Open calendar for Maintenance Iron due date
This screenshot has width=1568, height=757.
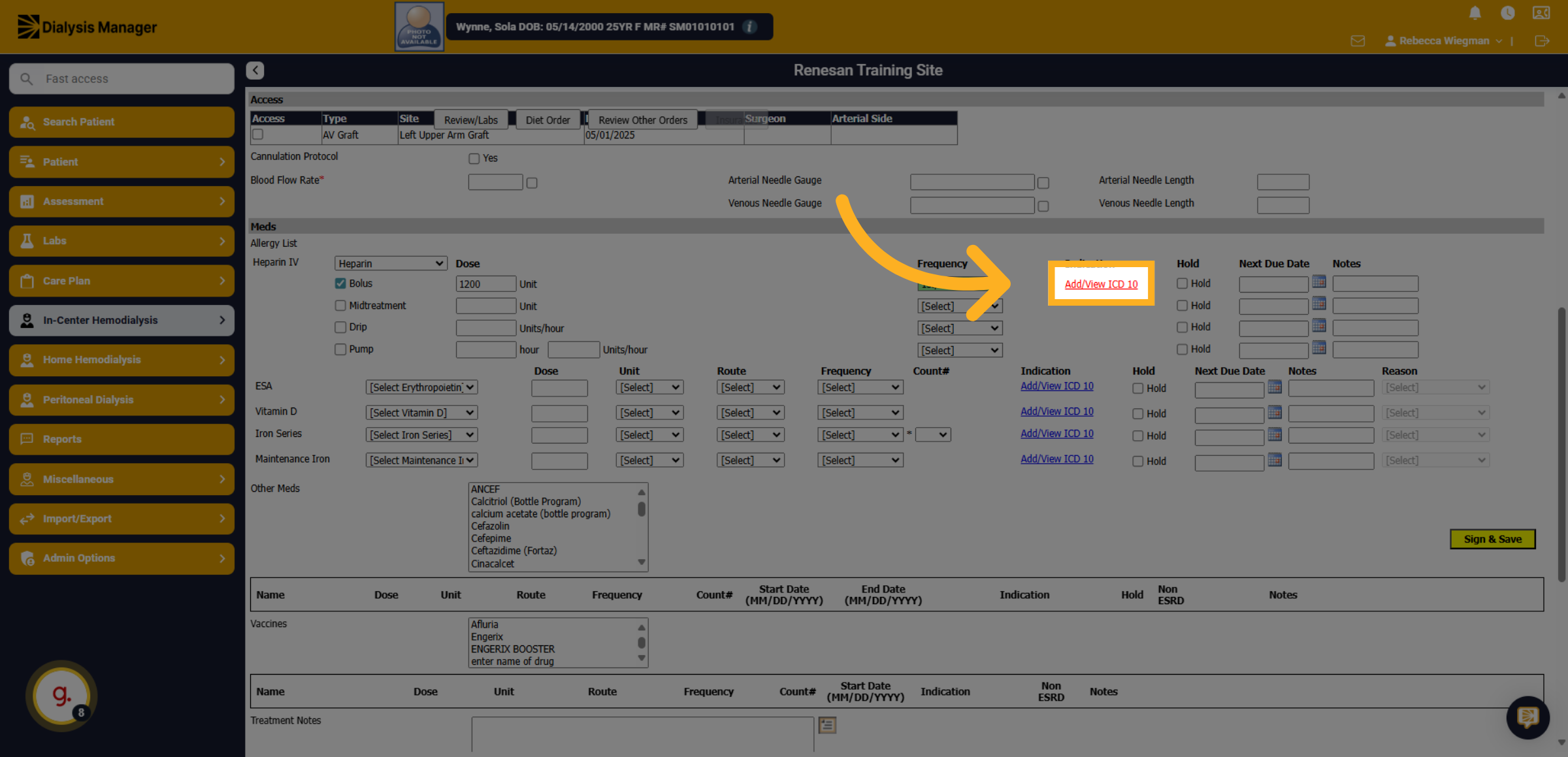pyautogui.click(x=1275, y=460)
